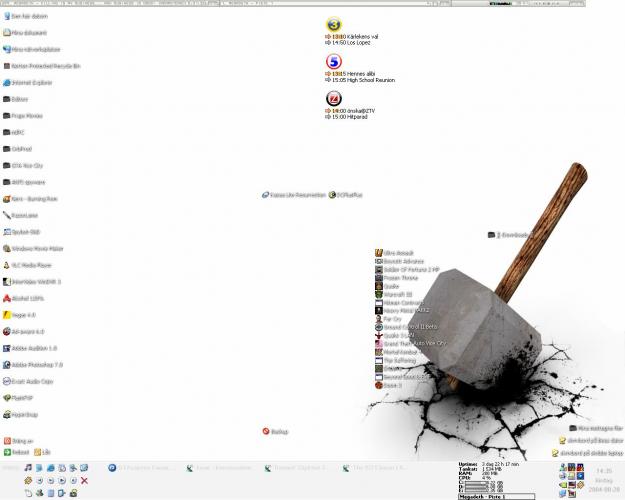The width and height of the screenshot is (625, 500).
Task: Open the VLC Media Player shortcut
Action: 30,265
